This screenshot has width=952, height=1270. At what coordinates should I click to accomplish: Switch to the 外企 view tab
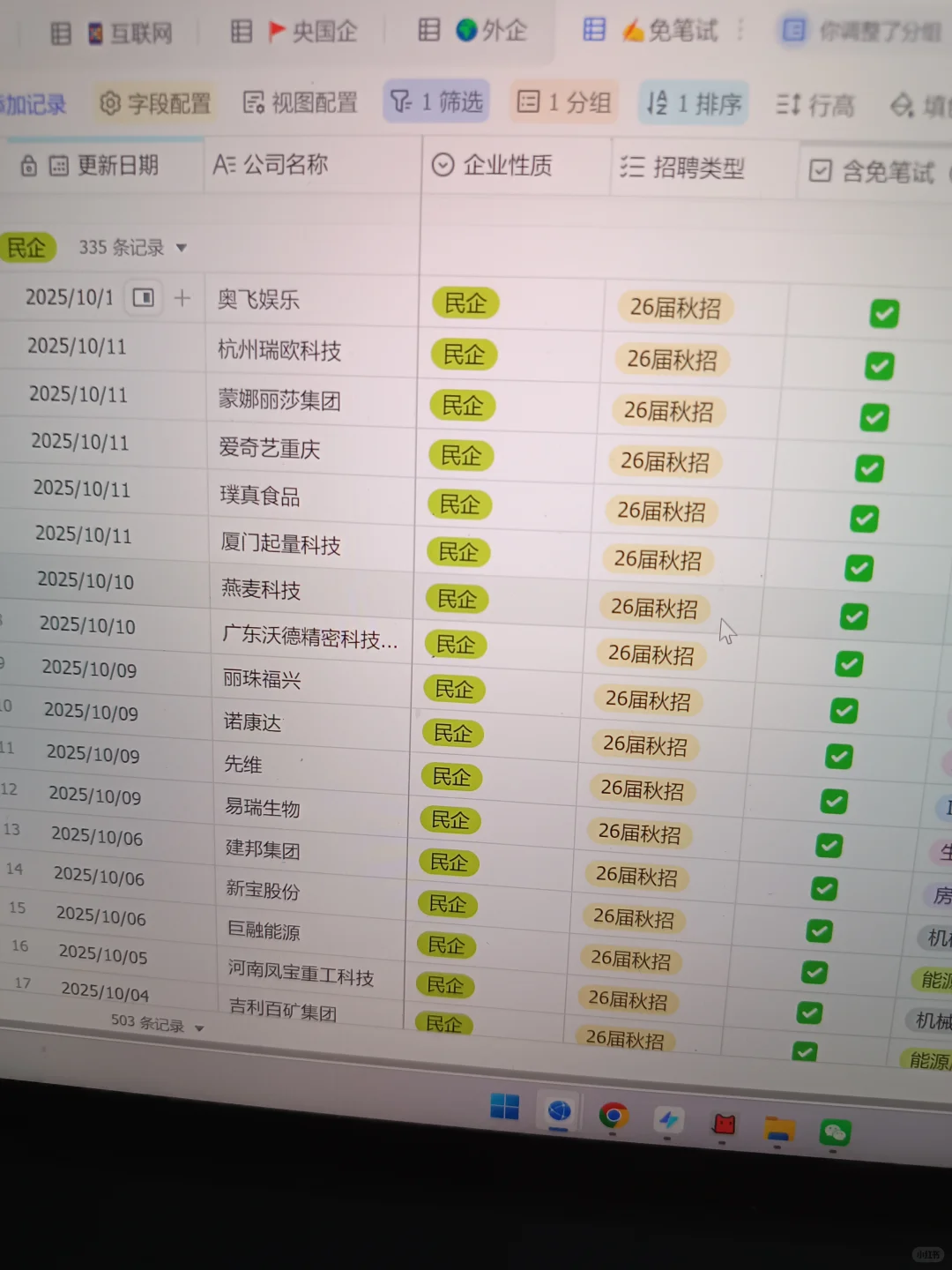pos(472,31)
